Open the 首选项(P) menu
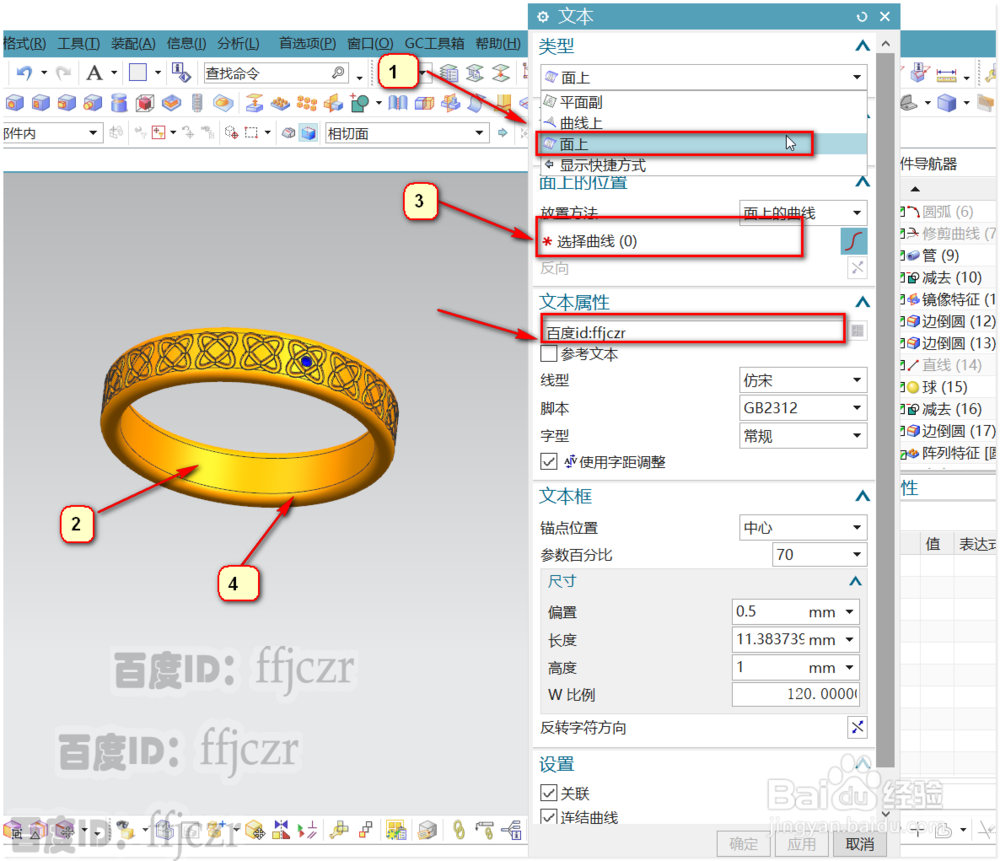 (x=306, y=43)
